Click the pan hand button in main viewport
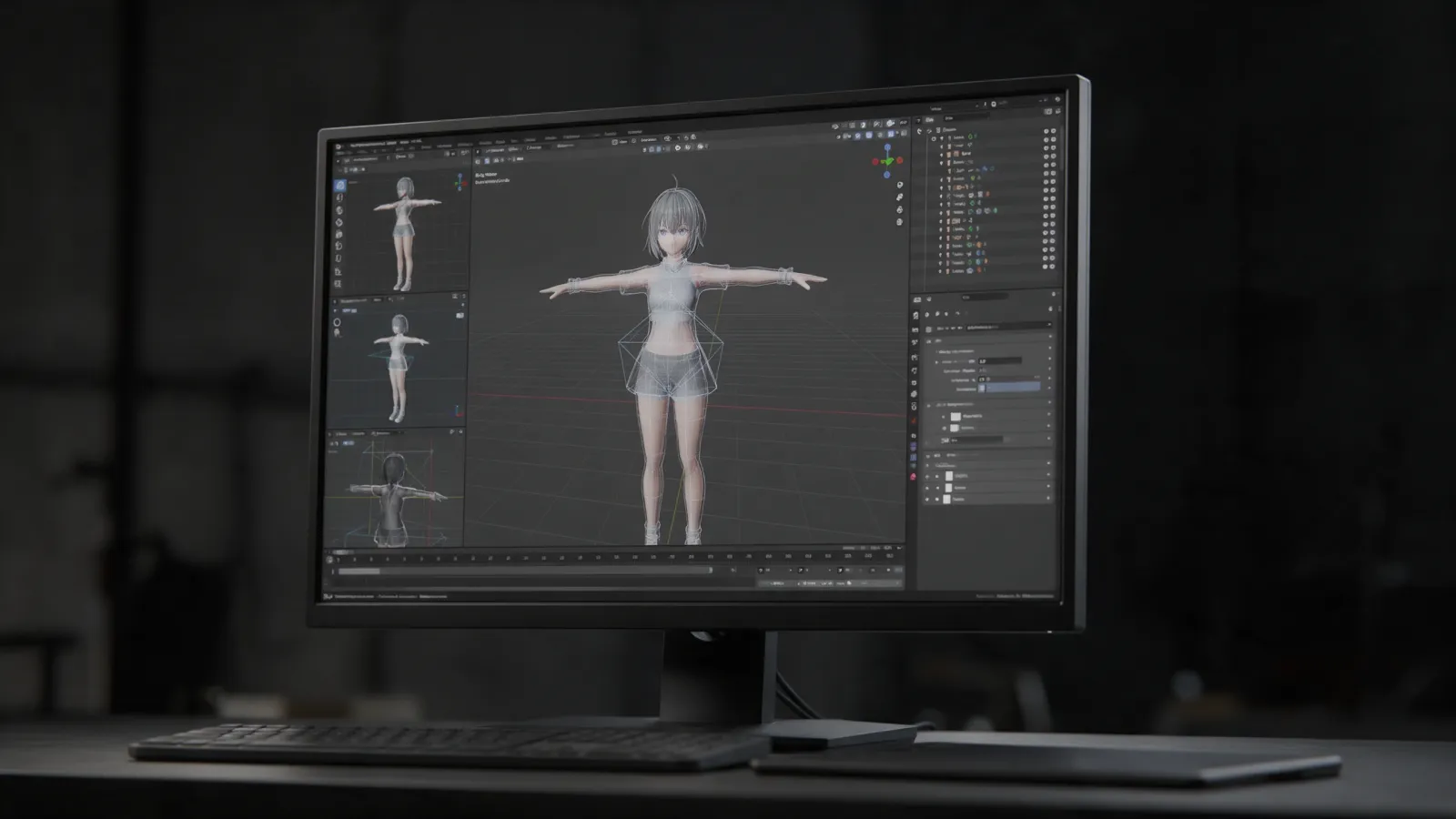This screenshot has width=1456, height=819. [x=899, y=197]
